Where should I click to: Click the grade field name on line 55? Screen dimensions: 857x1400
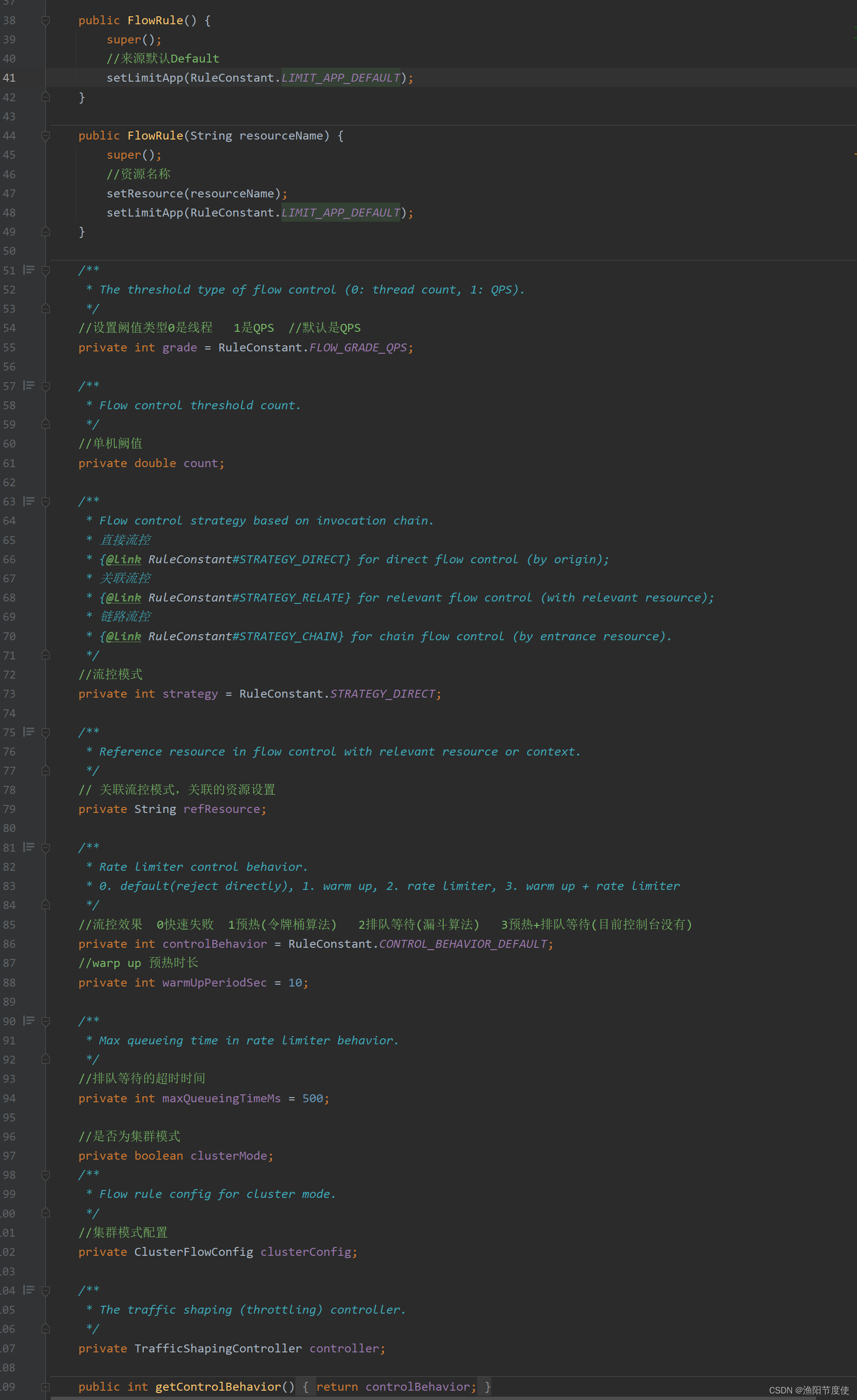(180, 347)
